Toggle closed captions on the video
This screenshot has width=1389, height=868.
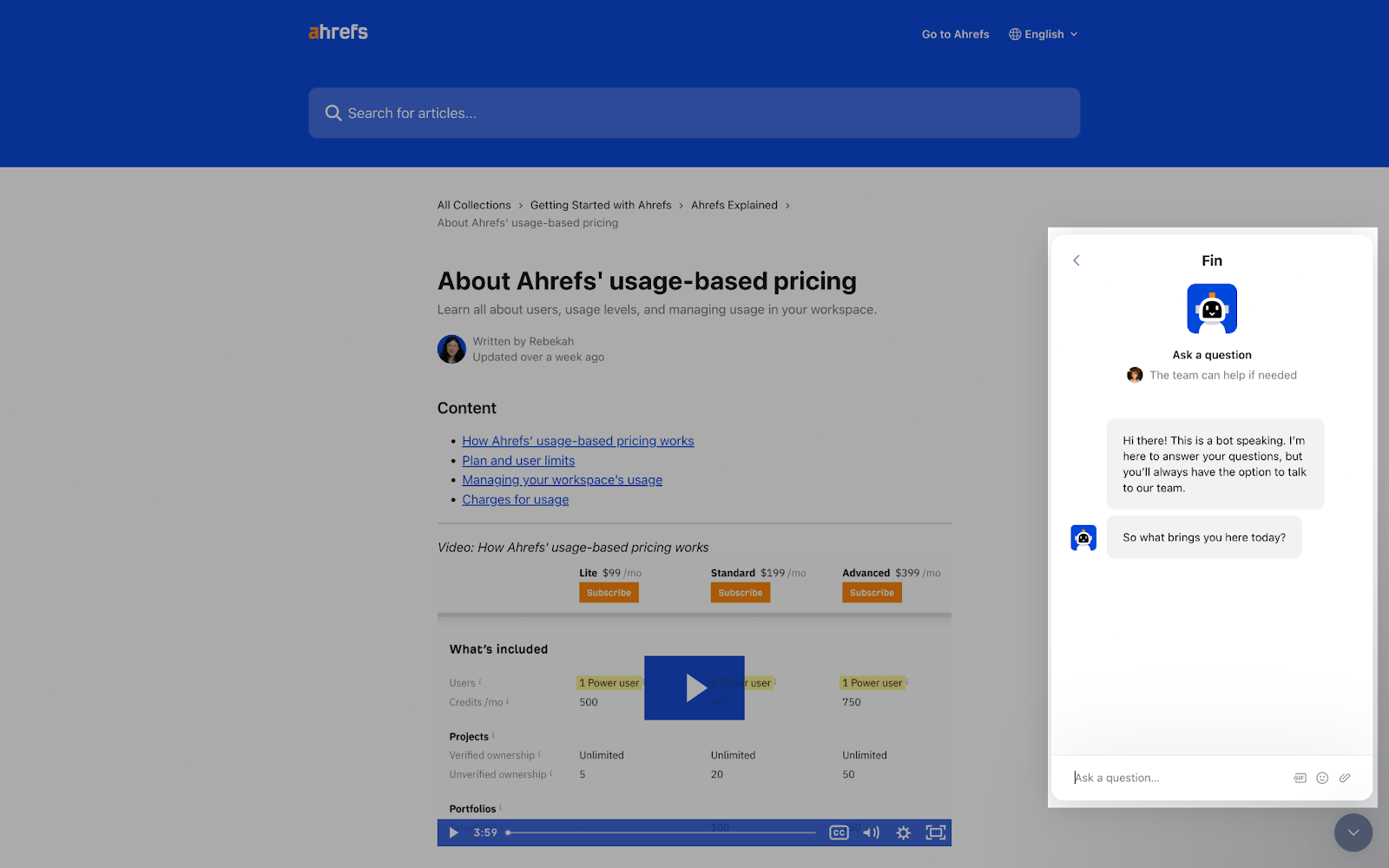click(839, 832)
